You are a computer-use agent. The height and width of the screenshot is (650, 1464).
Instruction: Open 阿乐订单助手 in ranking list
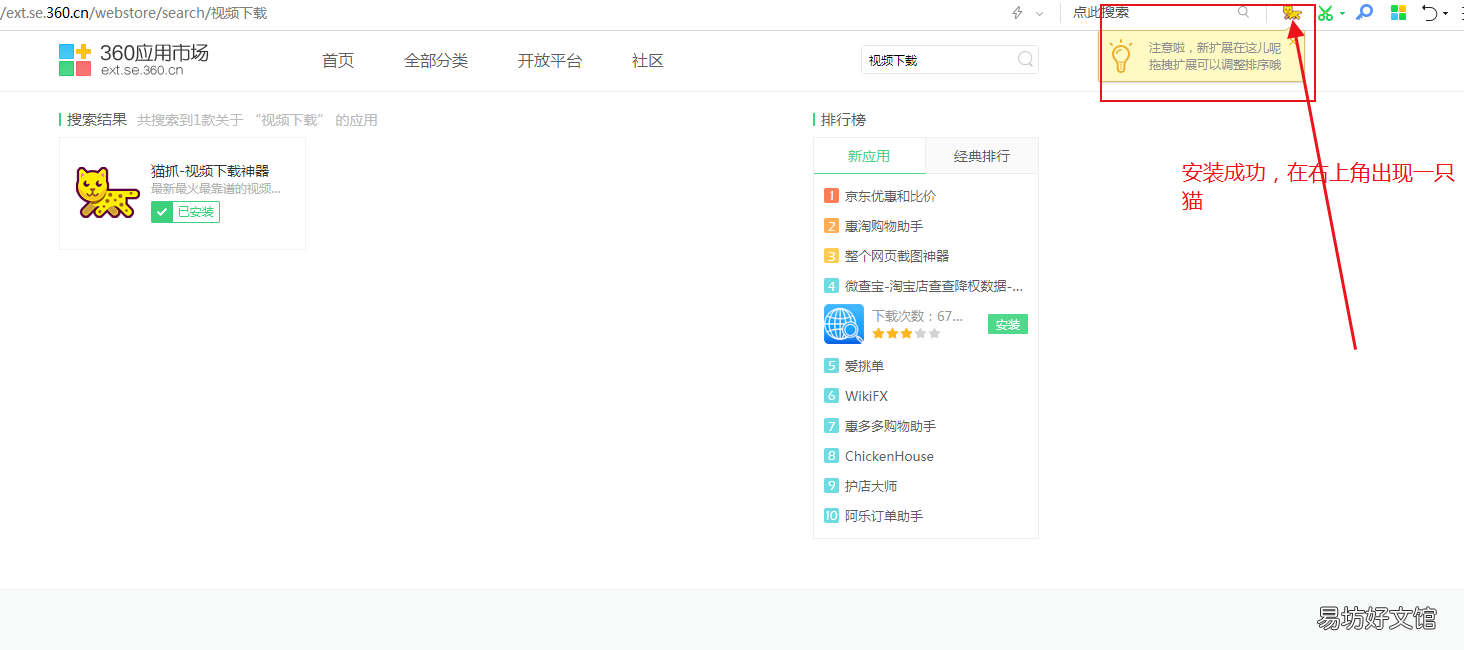[884, 516]
